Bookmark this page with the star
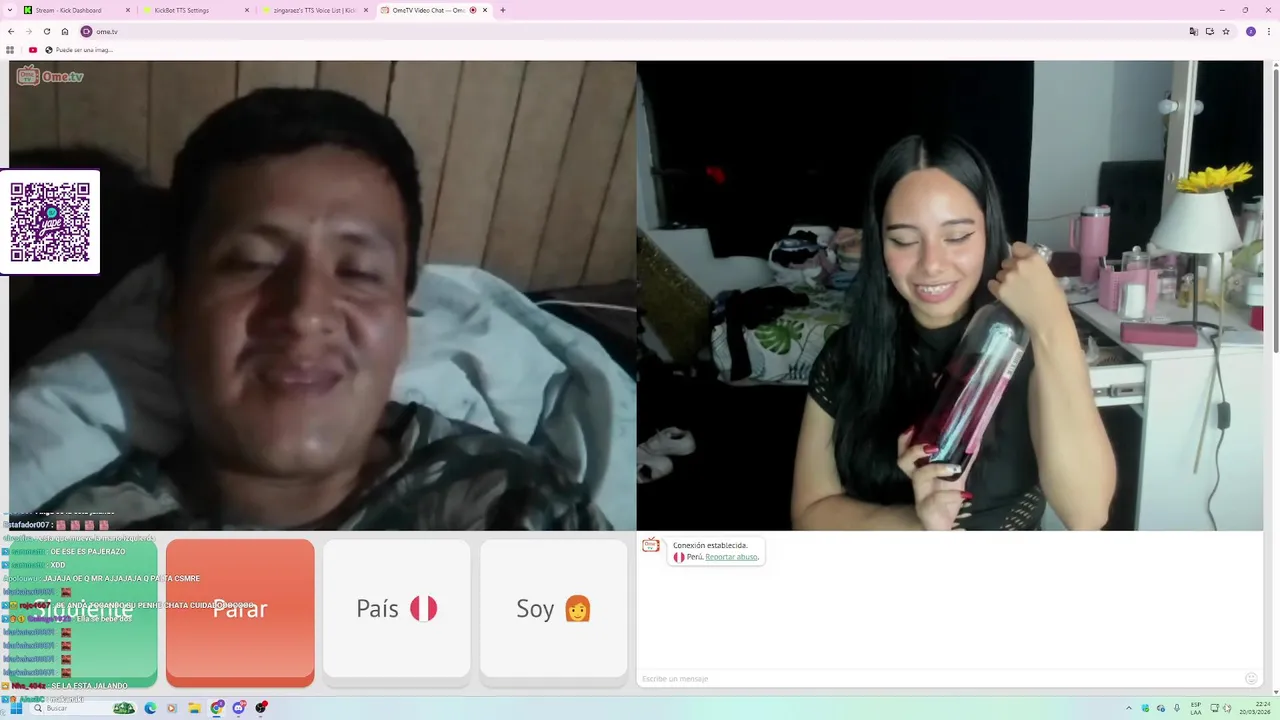Screen dimensions: 1280x720 (1226, 31)
